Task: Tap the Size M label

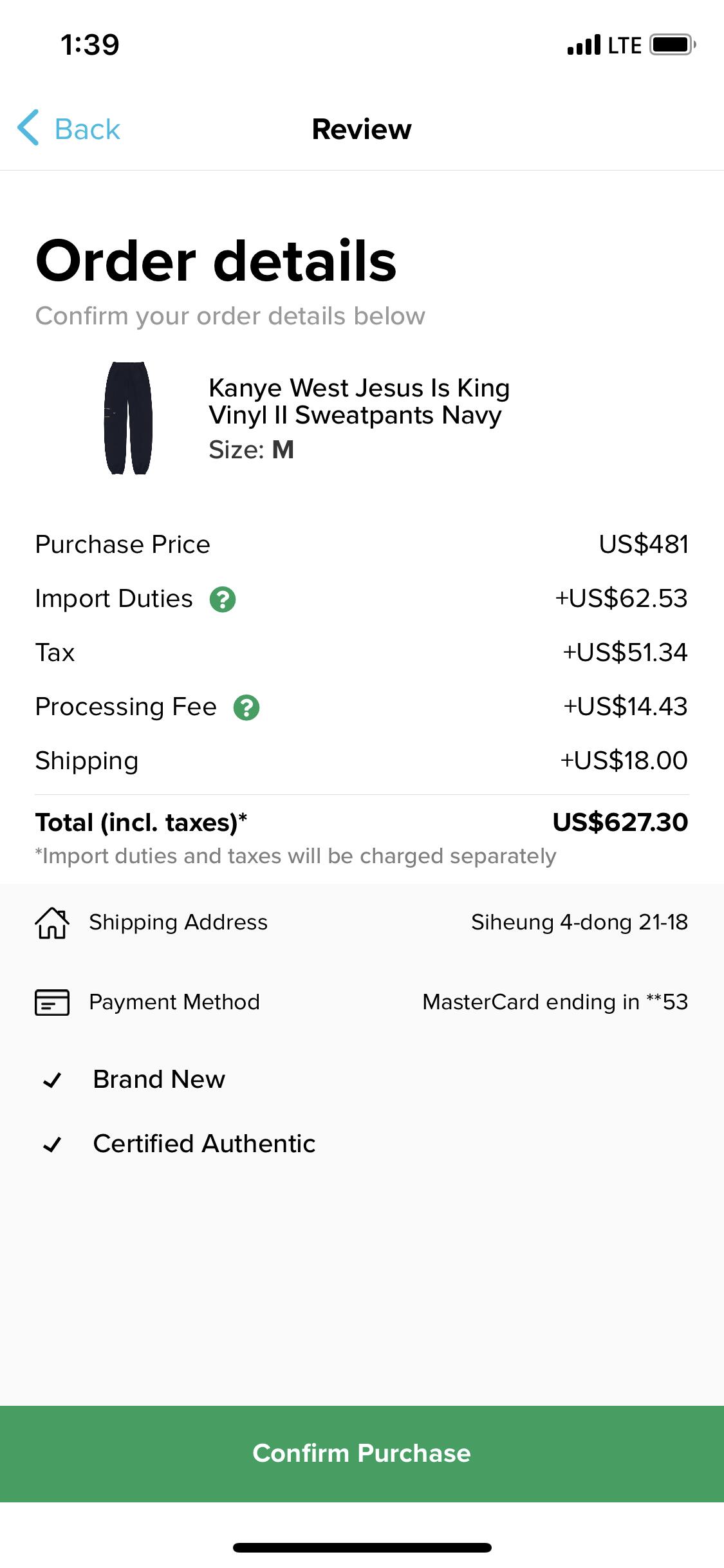Action: [251, 450]
